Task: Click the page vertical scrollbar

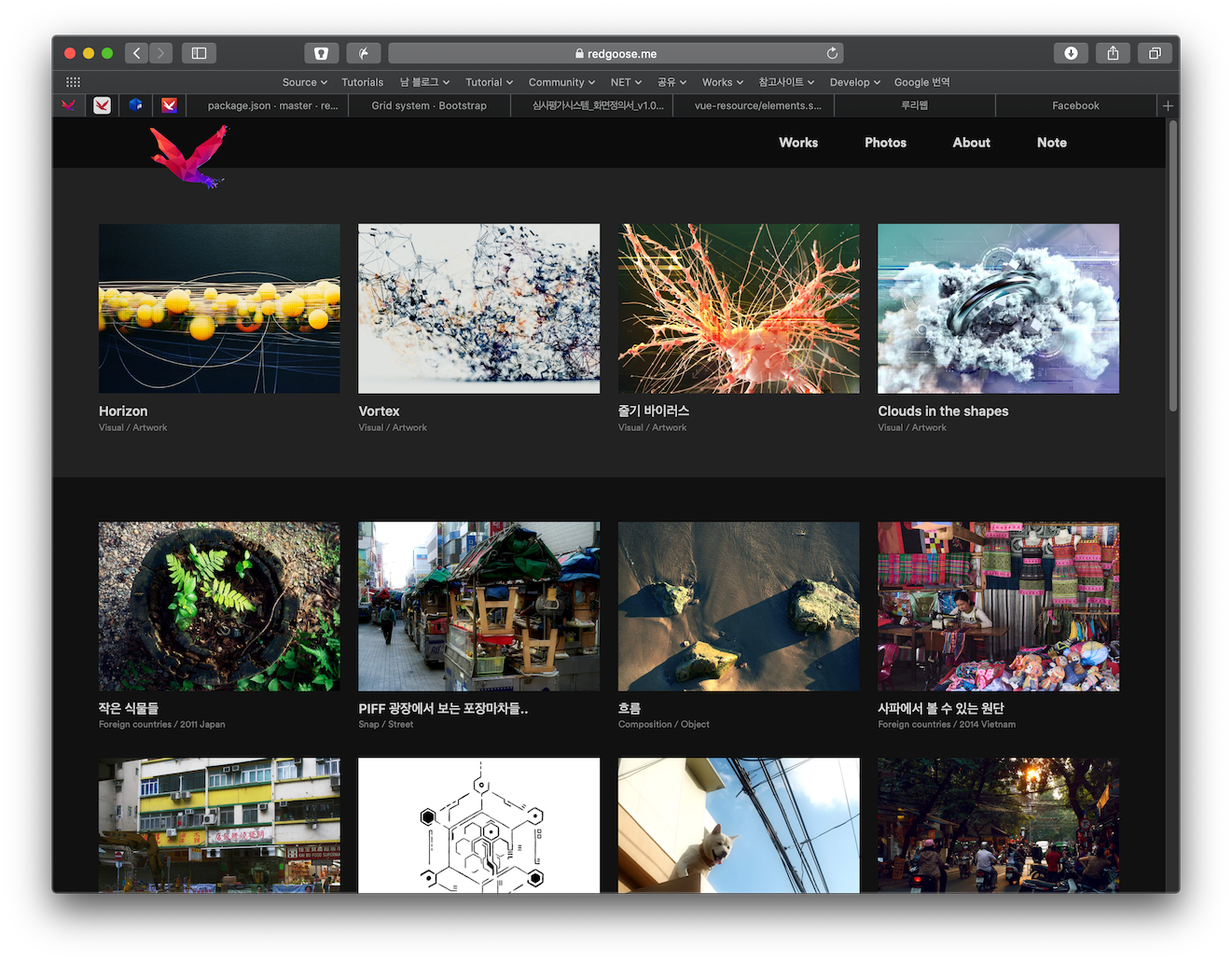Action: click(1172, 267)
